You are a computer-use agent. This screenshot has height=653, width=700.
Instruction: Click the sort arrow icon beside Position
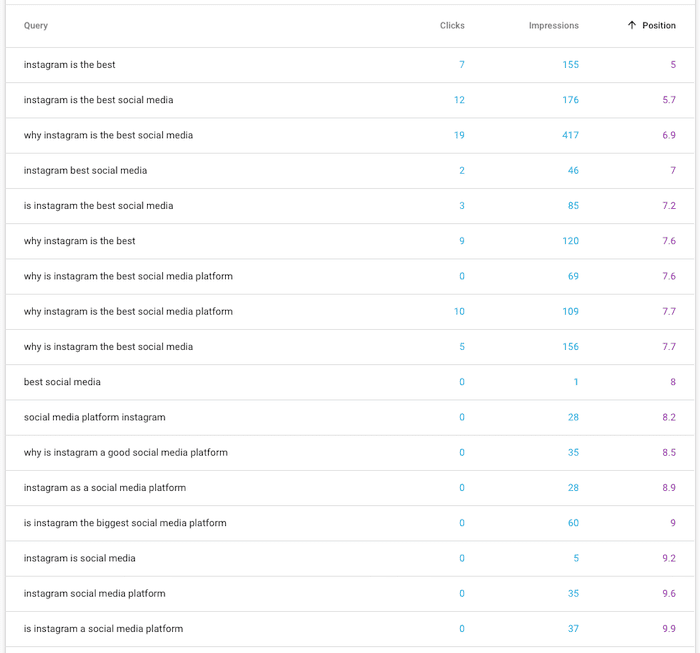(632, 25)
